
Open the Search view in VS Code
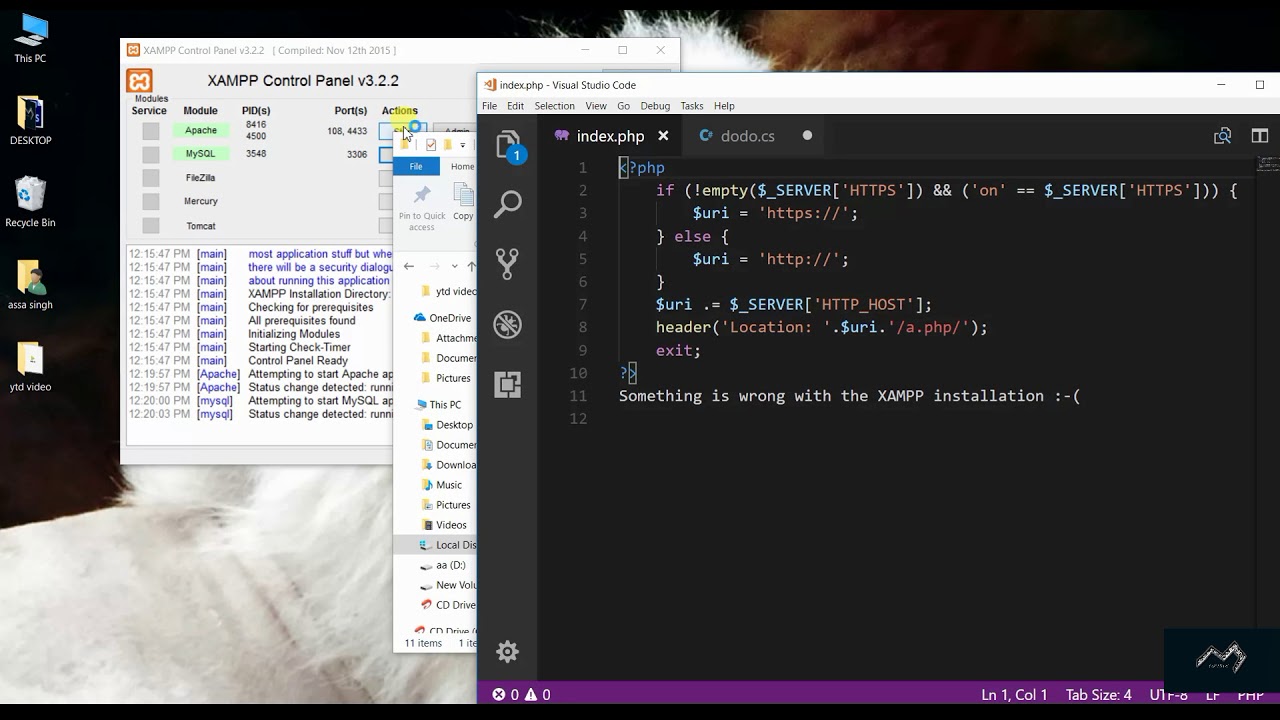[x=508, y=204]
